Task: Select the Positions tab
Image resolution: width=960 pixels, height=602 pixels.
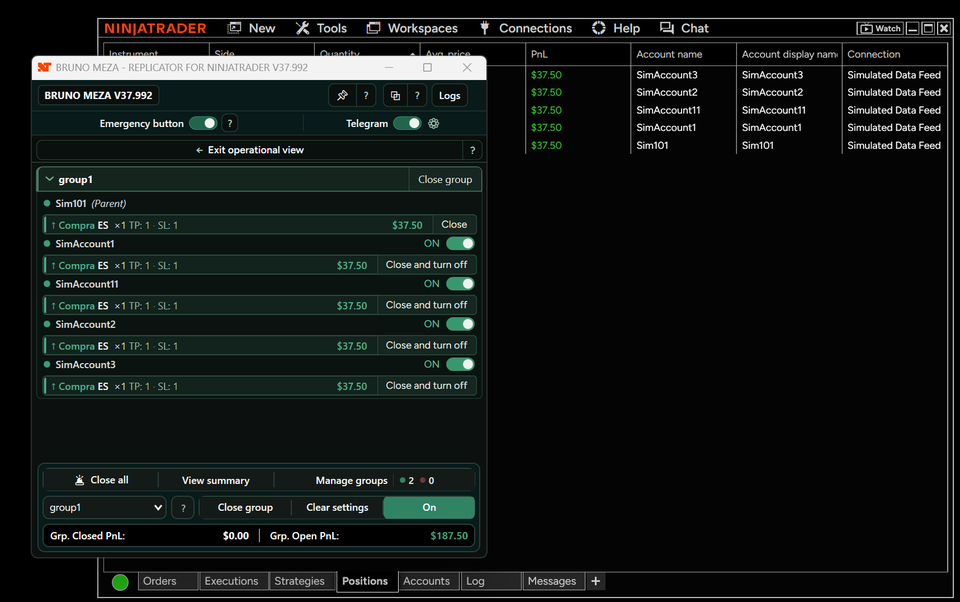Action: click(366, 581)
